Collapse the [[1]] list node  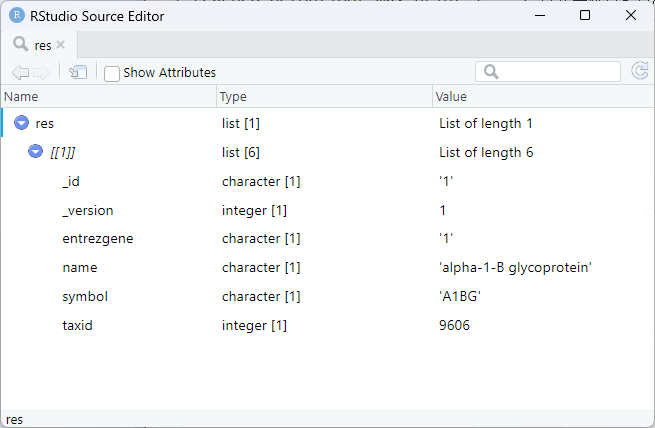click(x=36, y=151)
